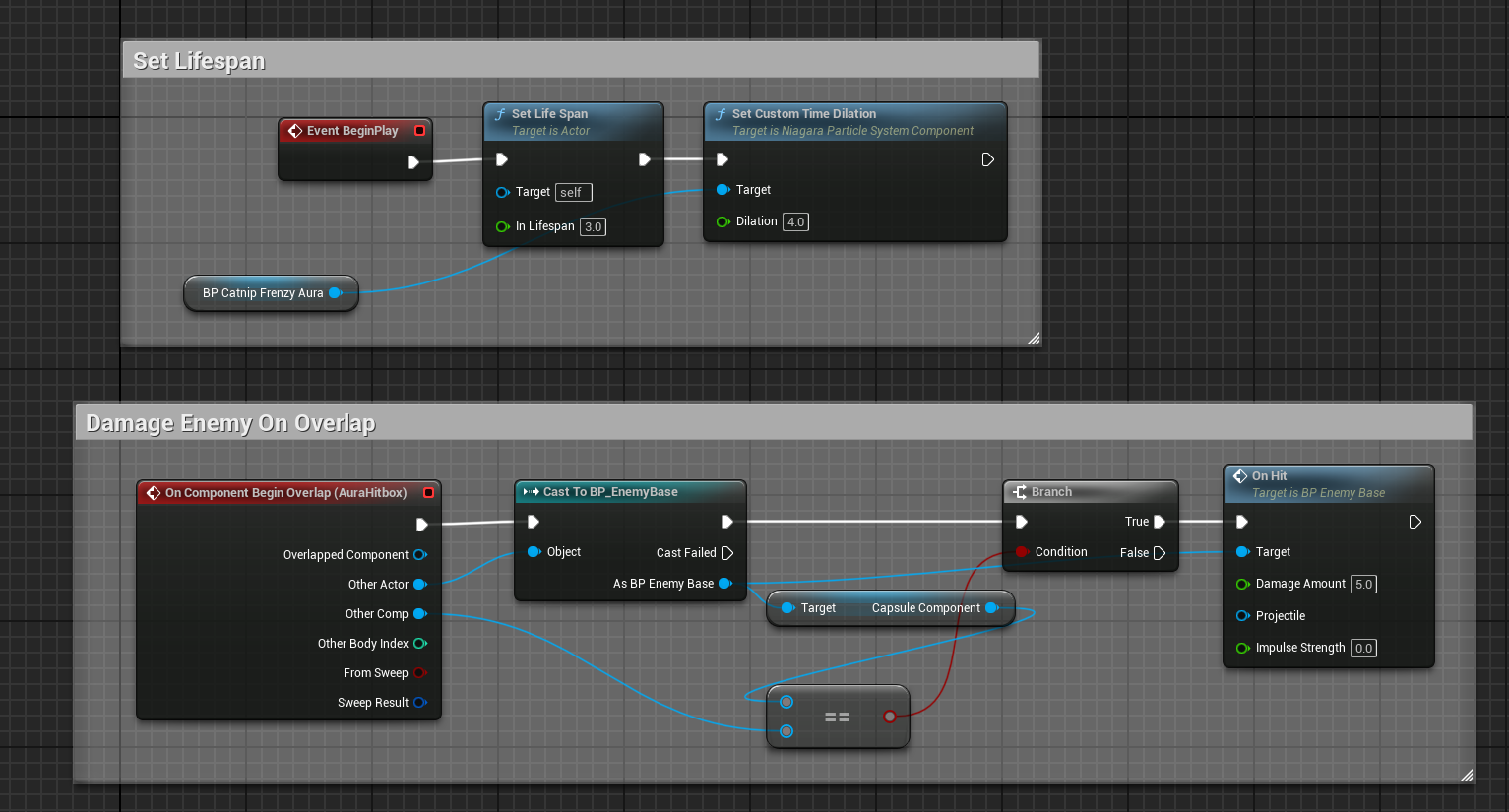The image size is (1509, 812).
Task: Click the Projectile object pin
Action: (x=1242, y=615)
